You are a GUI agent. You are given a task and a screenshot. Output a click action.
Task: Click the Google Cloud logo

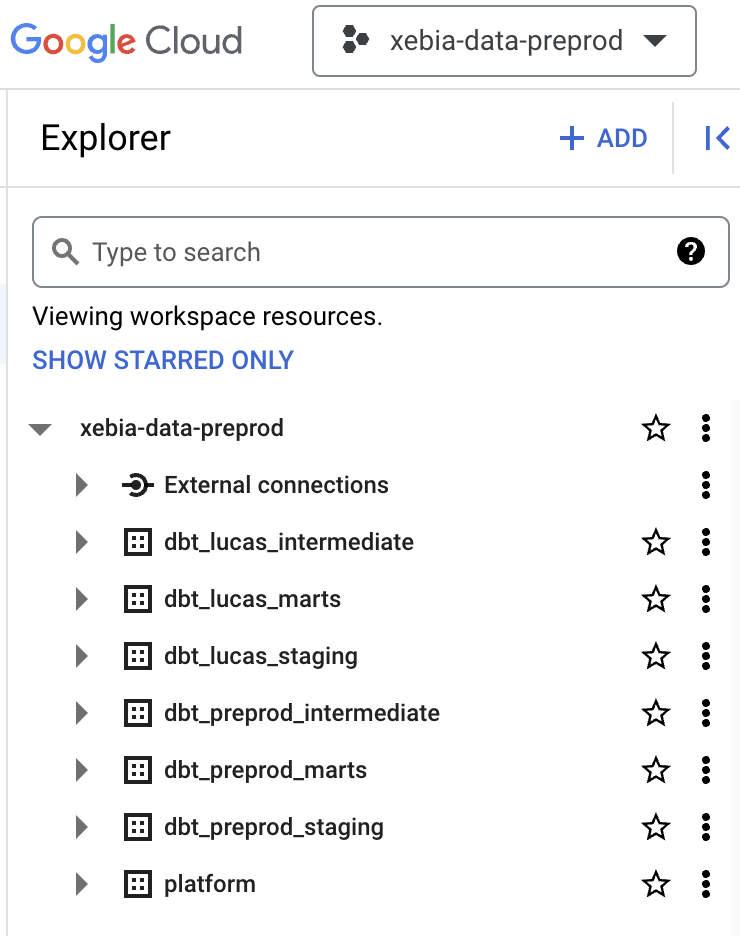127,41
